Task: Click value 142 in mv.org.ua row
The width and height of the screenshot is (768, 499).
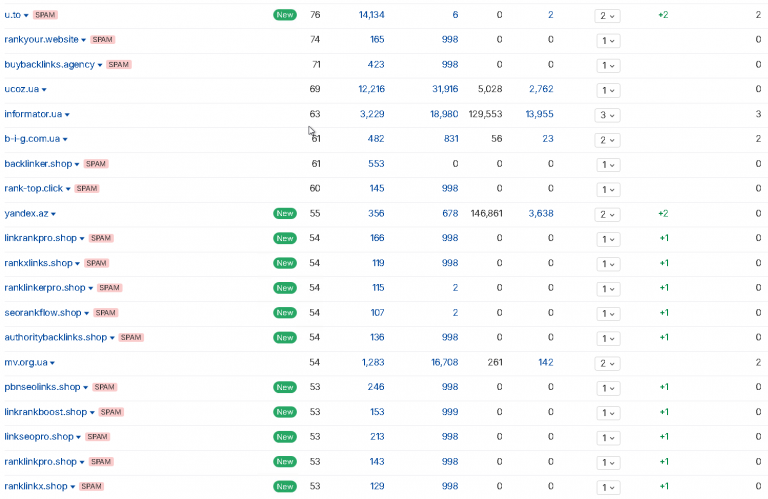Action: point(546,362)
